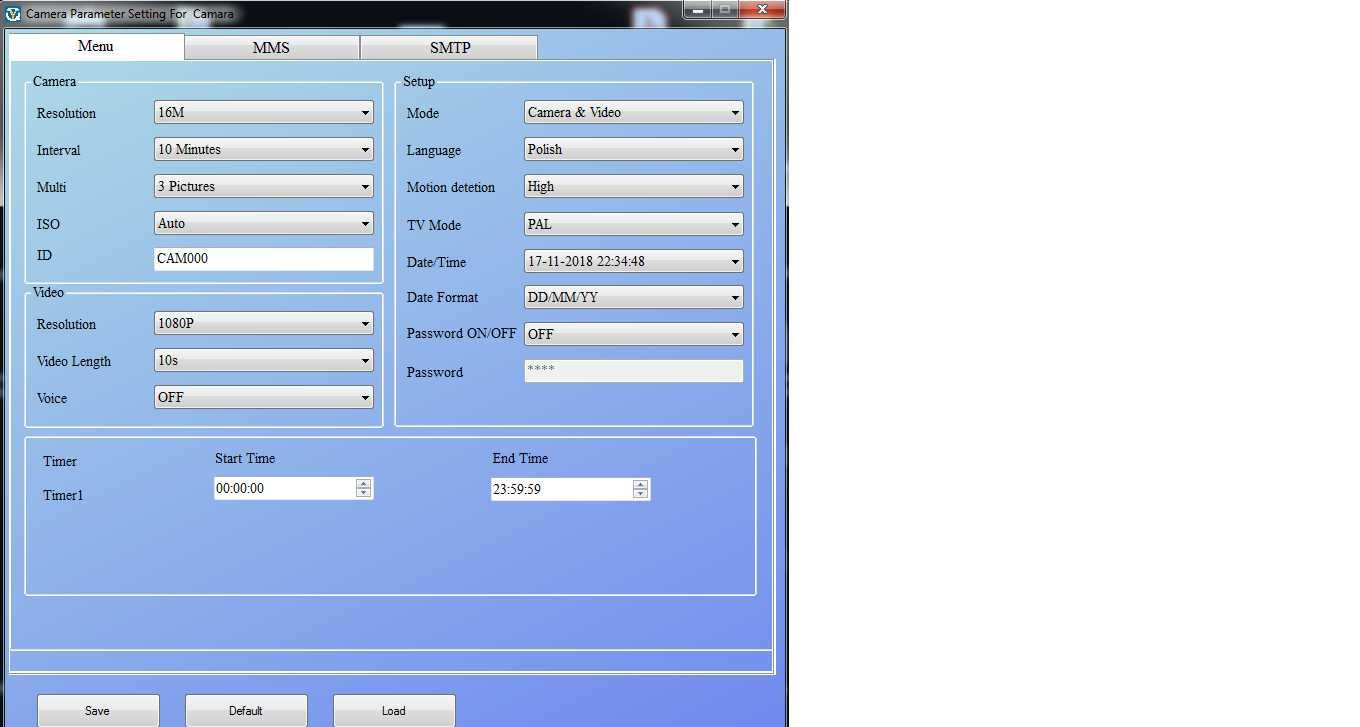Click the Date Format label
The height and width of the screenshot is (727, 1360).
point(443,298)
